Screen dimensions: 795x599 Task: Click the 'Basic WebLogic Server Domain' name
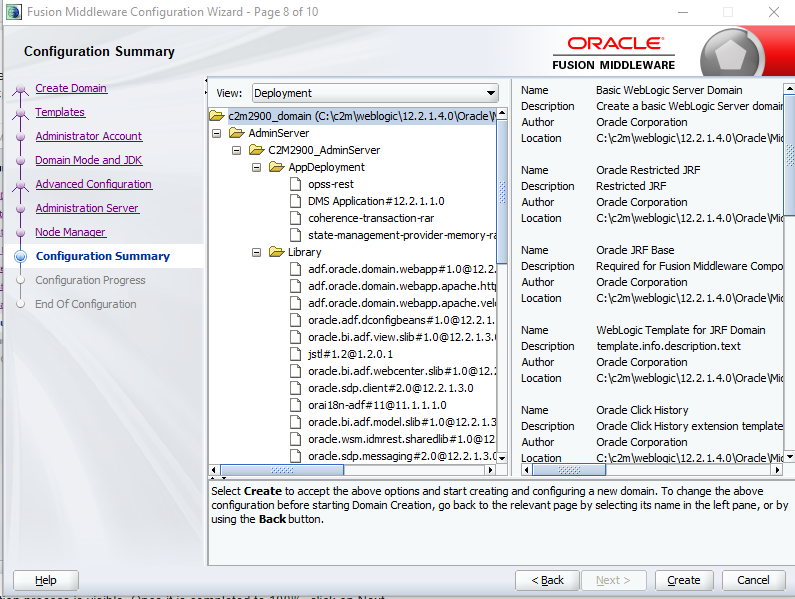[669, 90]
